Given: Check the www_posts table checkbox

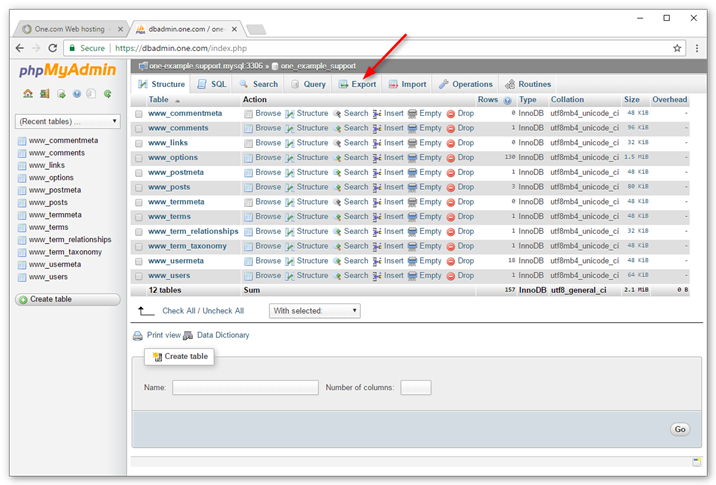Looking at the screenshot, I should [x=139, y=188].
